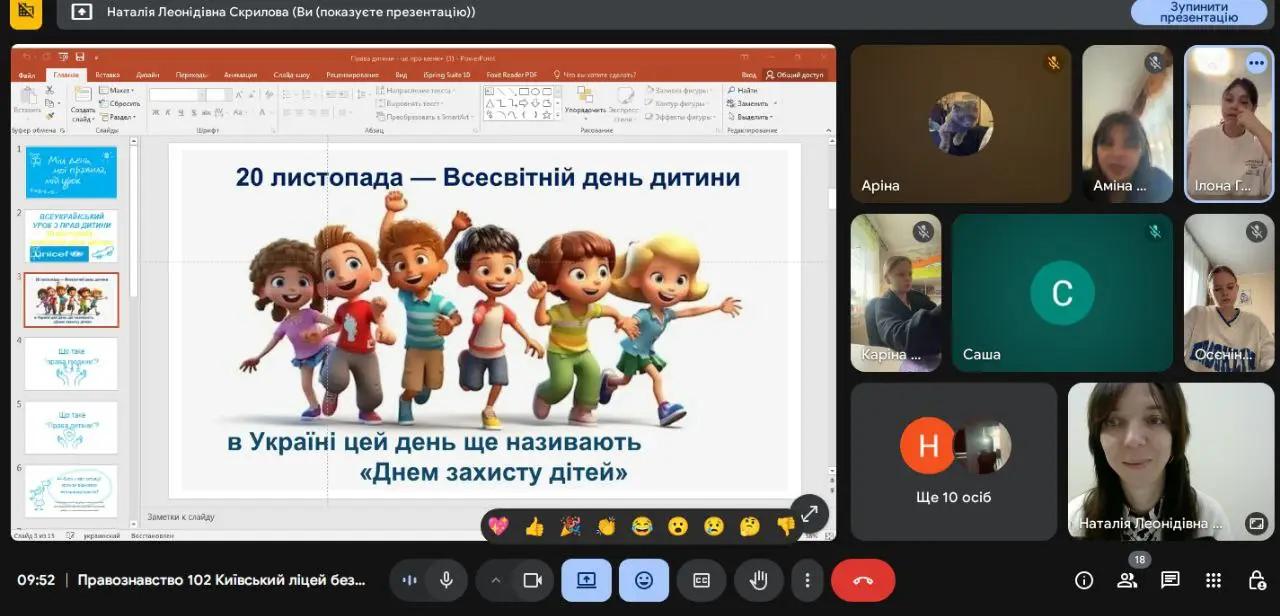This screenshot has width=1280, height=616.
Task: Mute the microphone
Action: (x=446, y=580)
